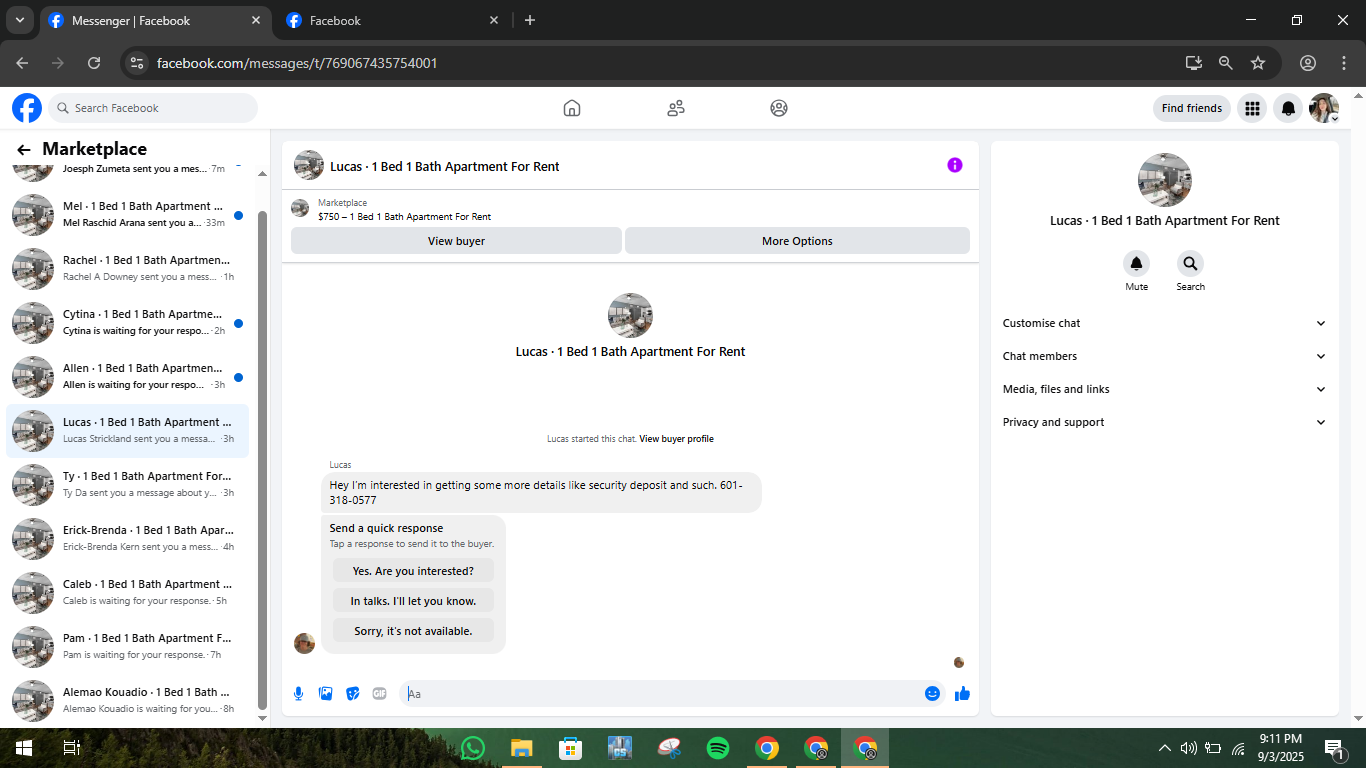Follow the View buyer profile link
Screen dimensions: 1366x768
point(676,439)
